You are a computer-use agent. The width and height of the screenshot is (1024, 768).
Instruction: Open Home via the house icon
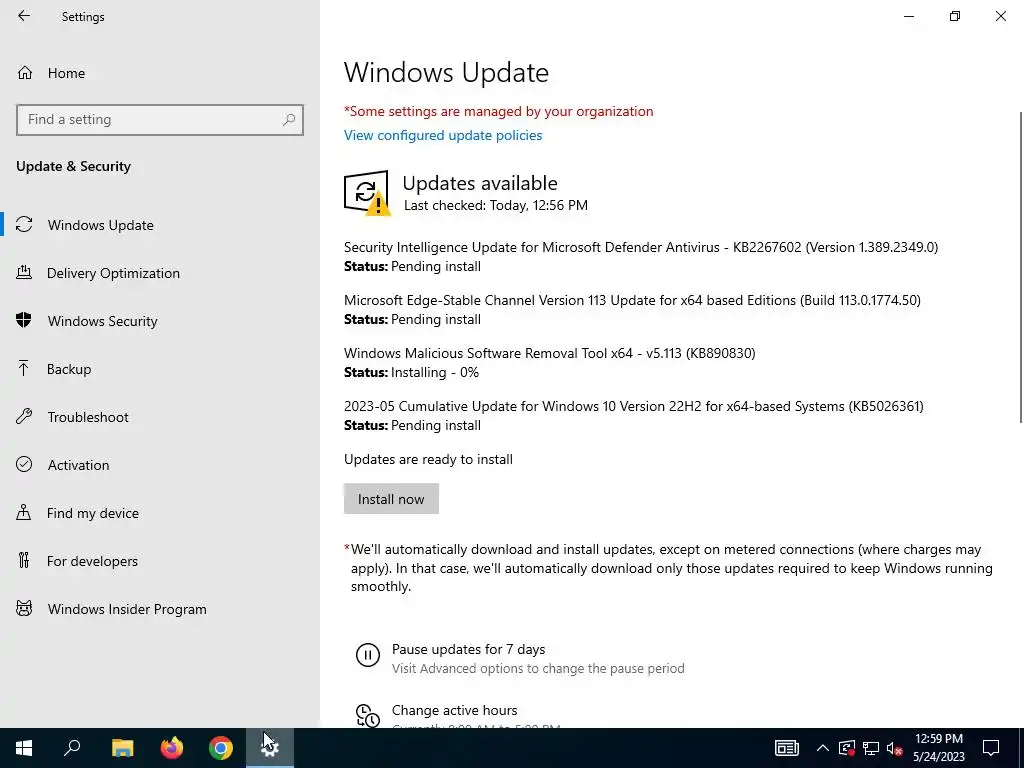click(25, 72)
